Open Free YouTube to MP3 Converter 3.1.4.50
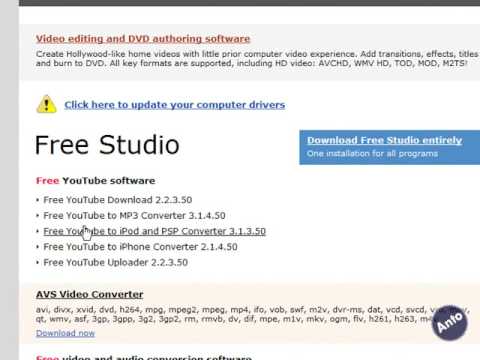The width and height of the screenshot is (480, 360). point(134,216)
